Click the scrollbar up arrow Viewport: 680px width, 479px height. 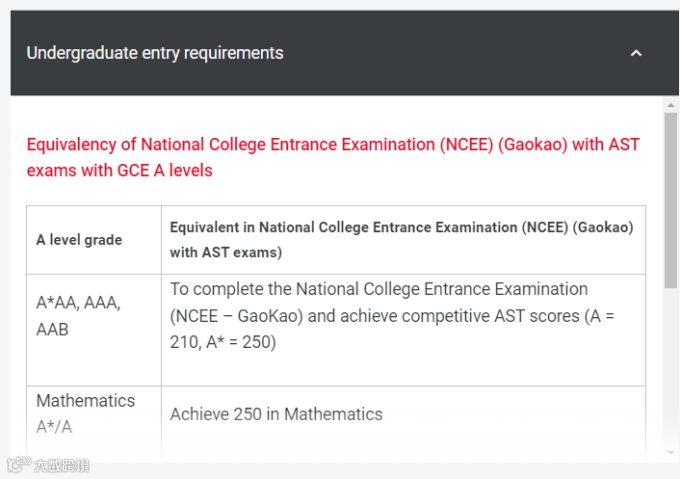671,104
